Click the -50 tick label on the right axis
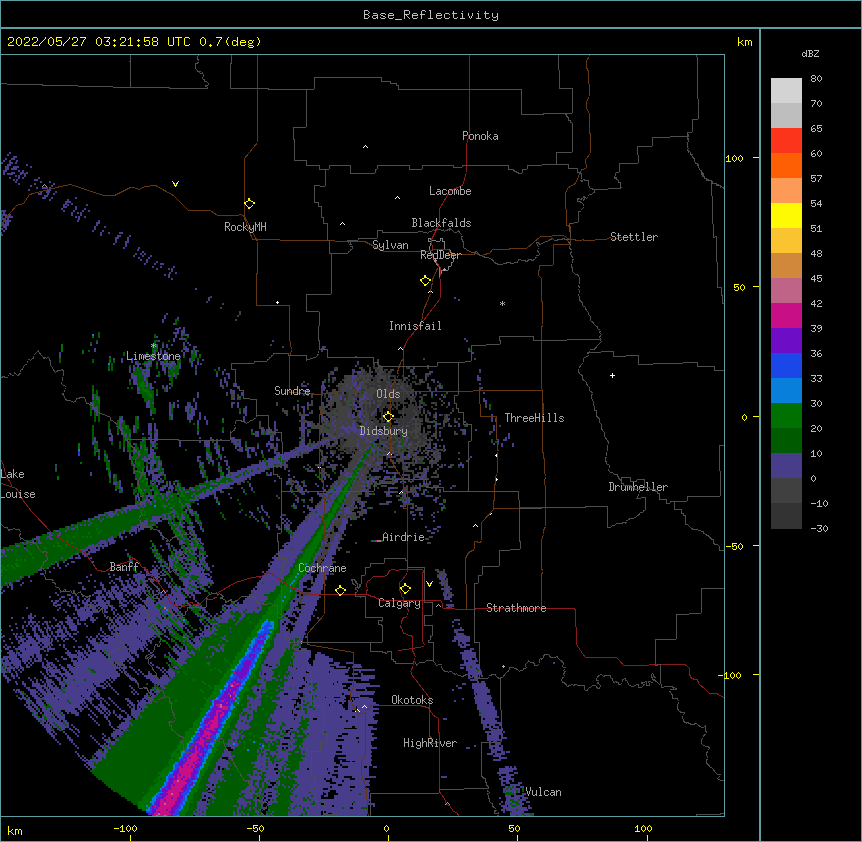 734,546
